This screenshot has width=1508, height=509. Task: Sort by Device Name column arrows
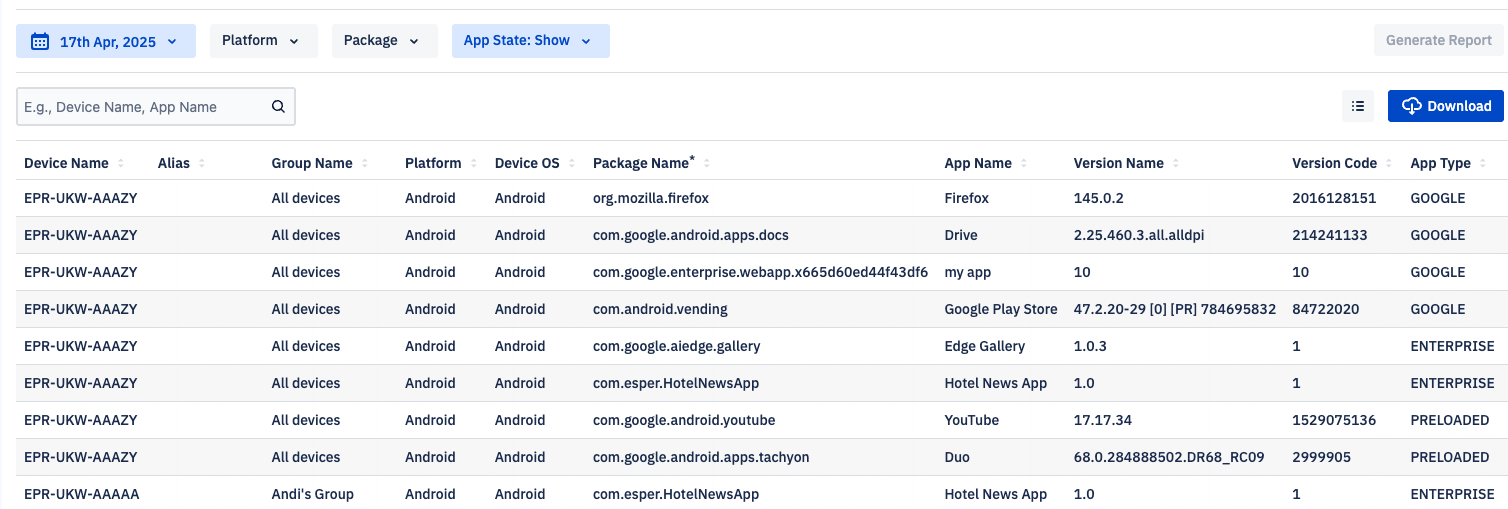pyautogui.click(x=121, y=163)
